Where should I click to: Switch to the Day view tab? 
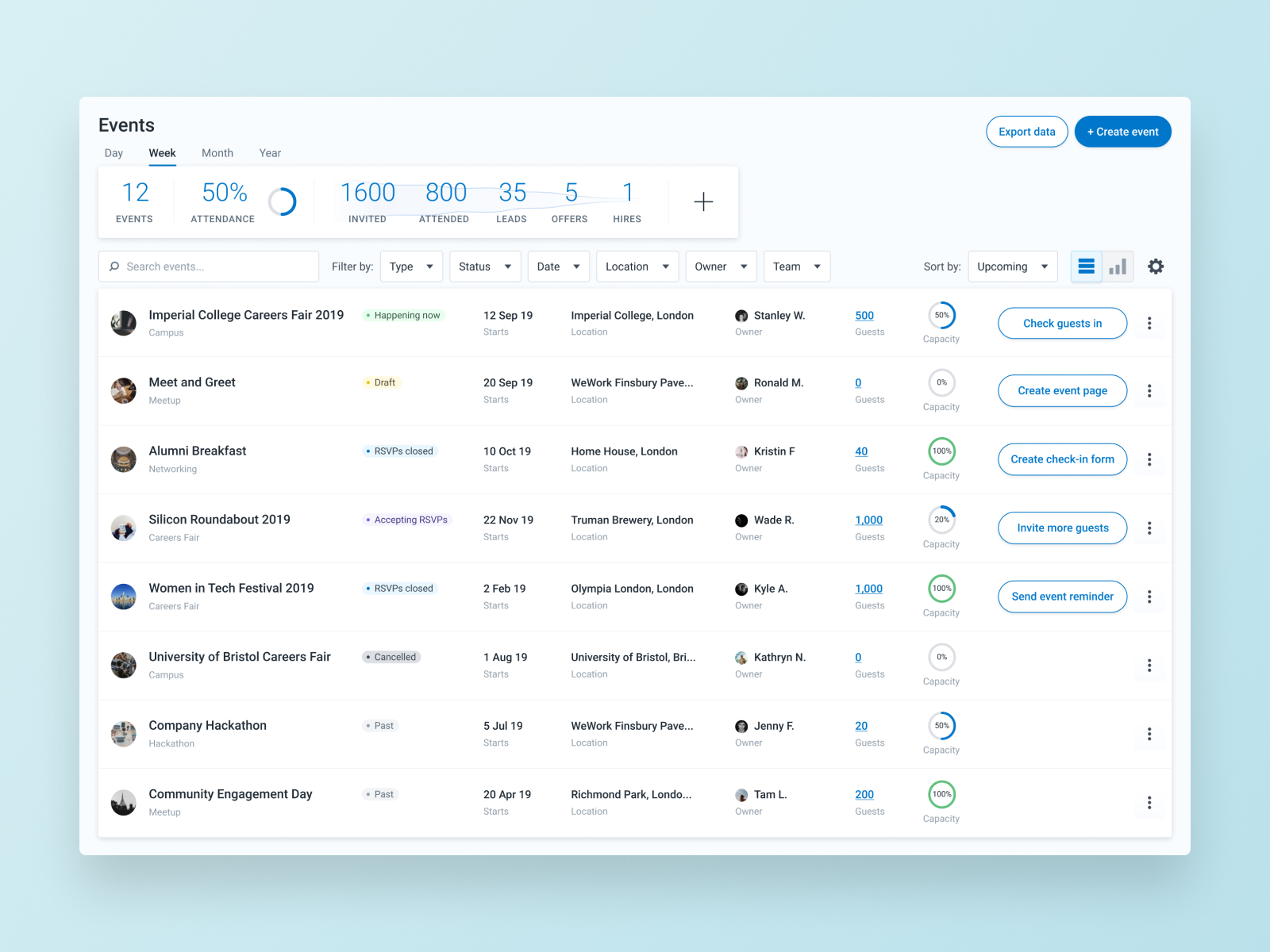[114, 152]
